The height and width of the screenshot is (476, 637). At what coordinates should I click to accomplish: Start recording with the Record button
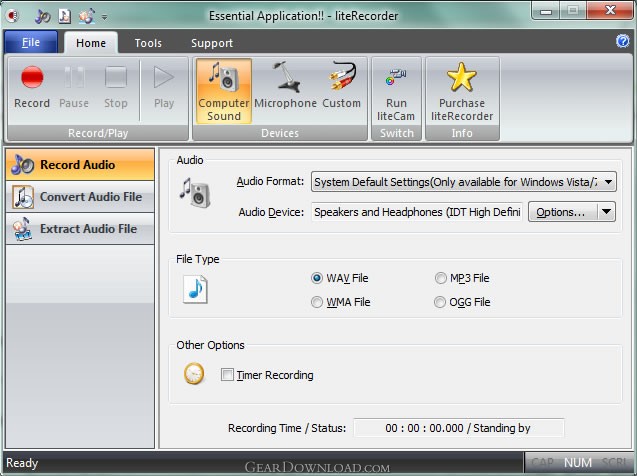pos(32,89)
